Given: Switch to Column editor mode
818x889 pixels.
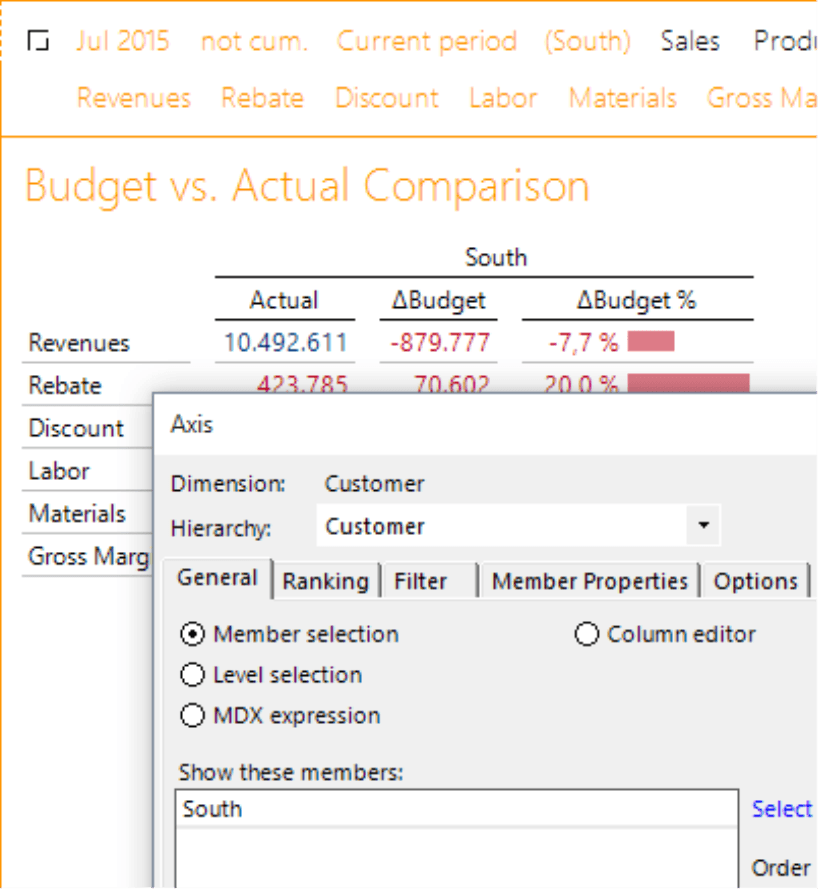Looking at the screenshot, I should point(587,634).
